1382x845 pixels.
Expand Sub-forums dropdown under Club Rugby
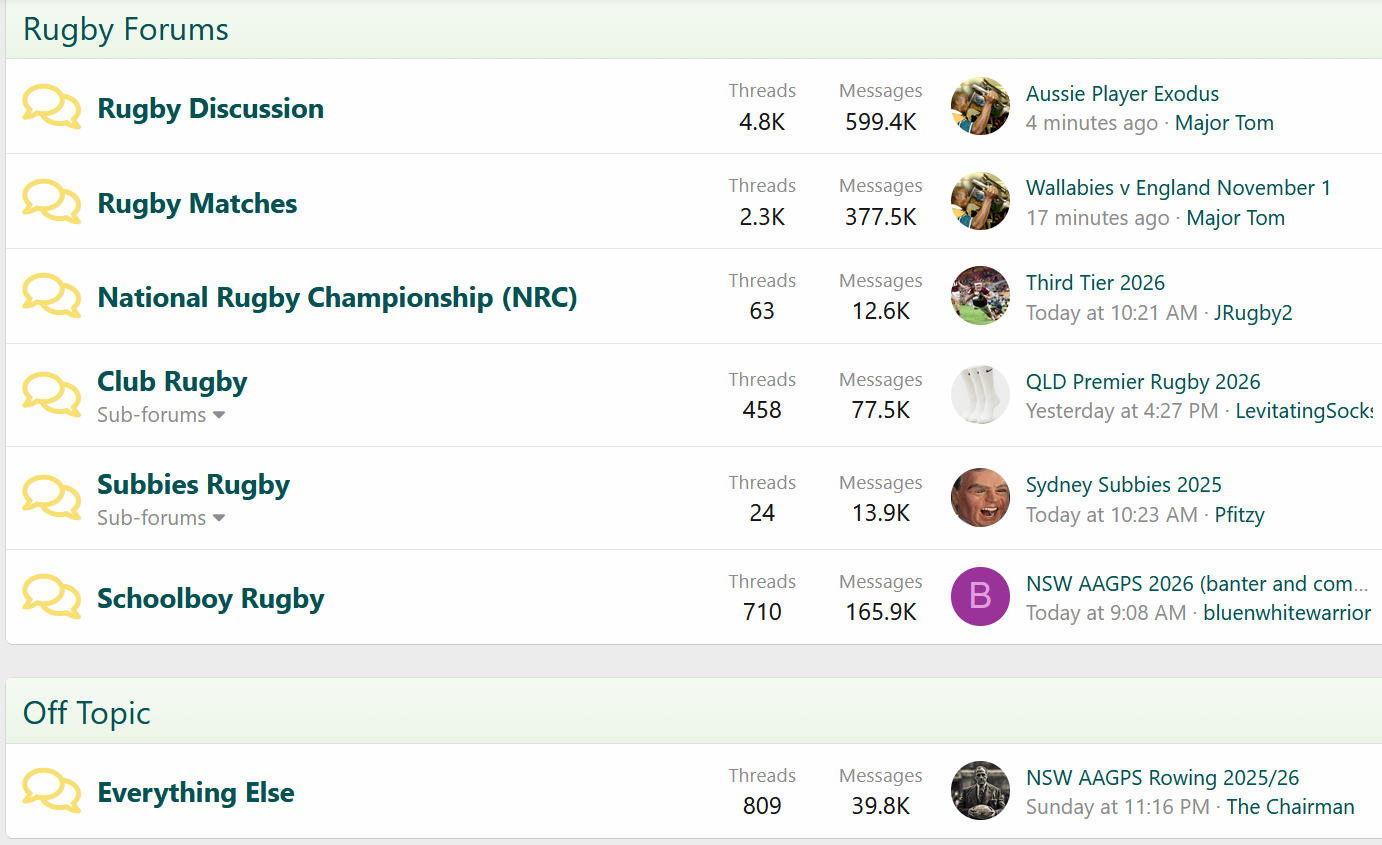pyautogui.click(x=161, y=415)
